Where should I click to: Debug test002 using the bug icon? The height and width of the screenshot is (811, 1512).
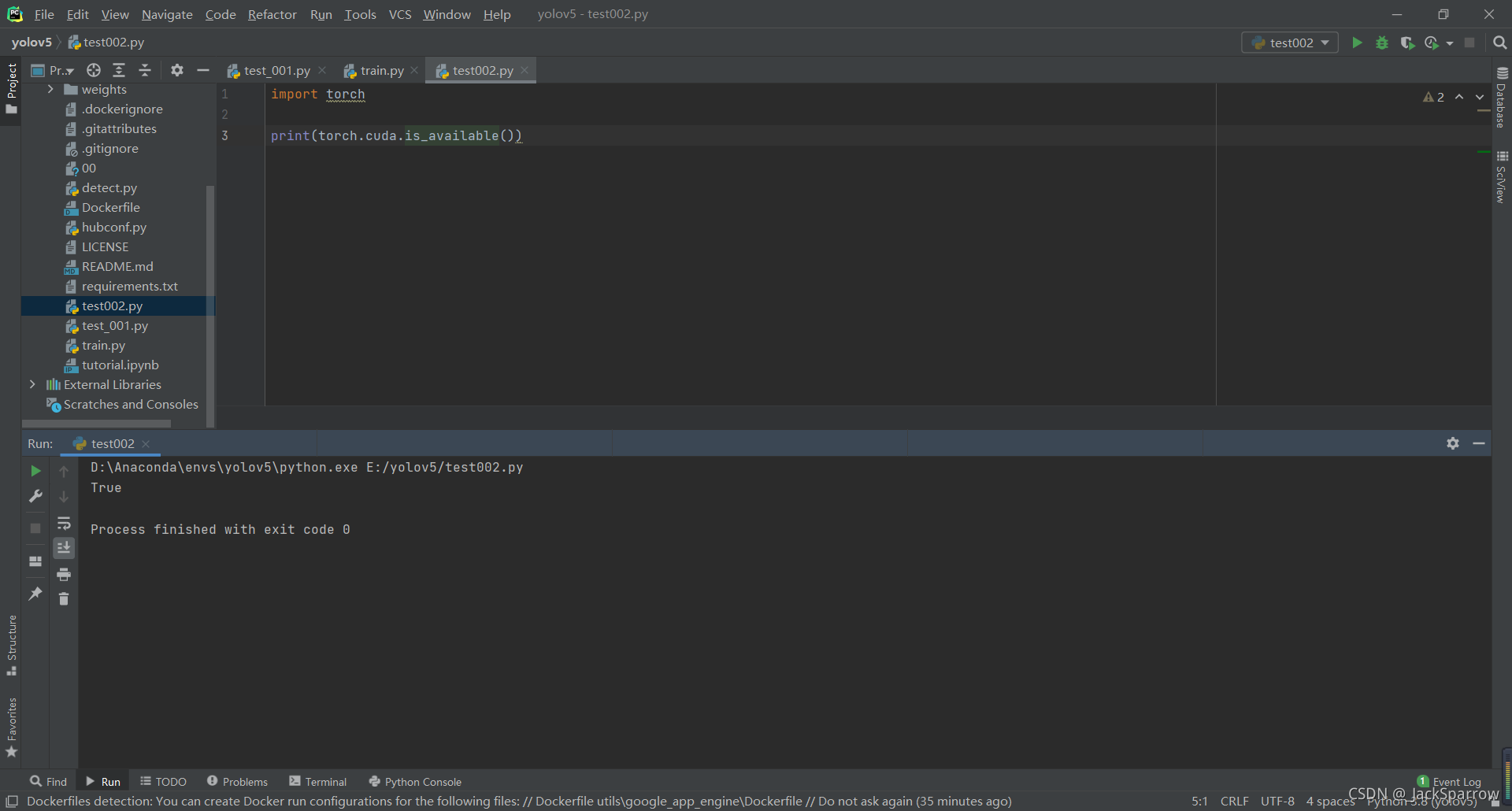point(1382,43)
